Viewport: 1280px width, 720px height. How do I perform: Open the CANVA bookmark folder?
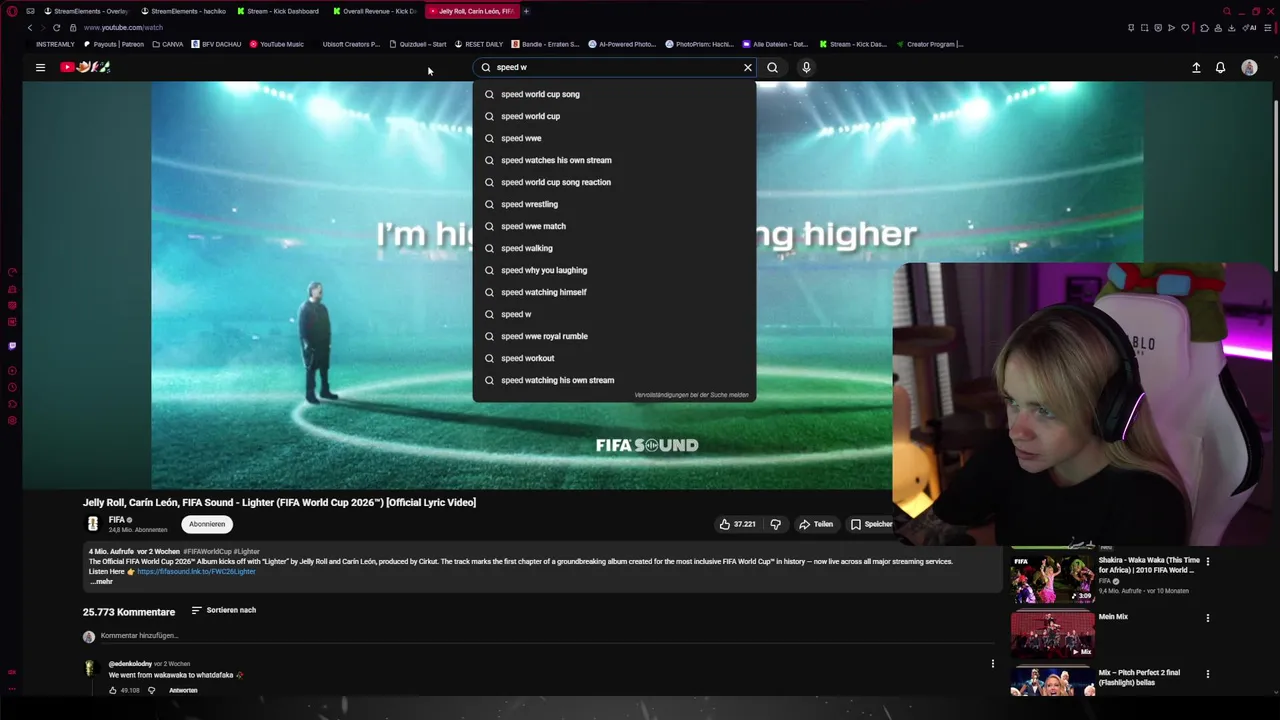168,44
